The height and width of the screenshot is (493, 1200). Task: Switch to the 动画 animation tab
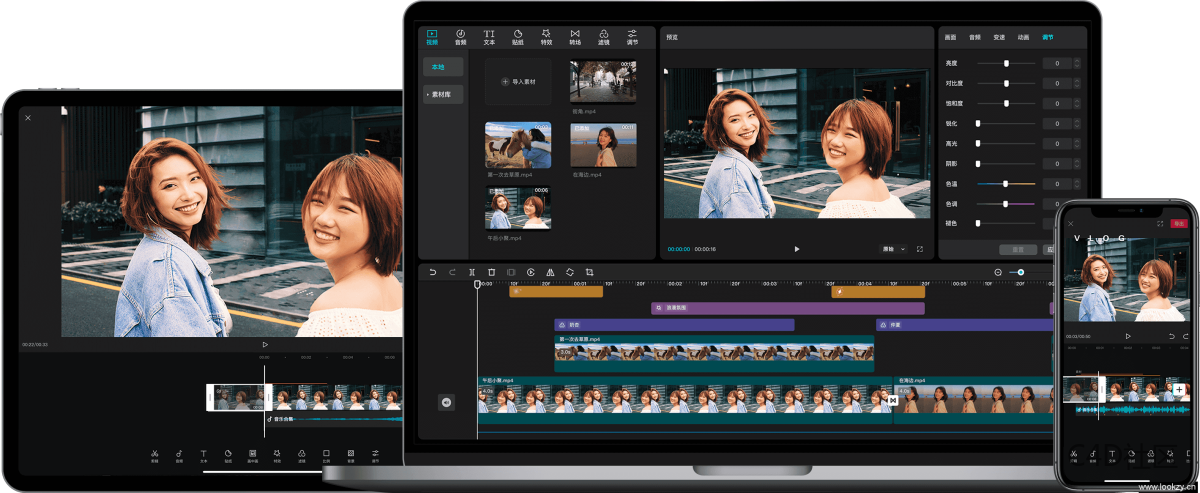1023,37
